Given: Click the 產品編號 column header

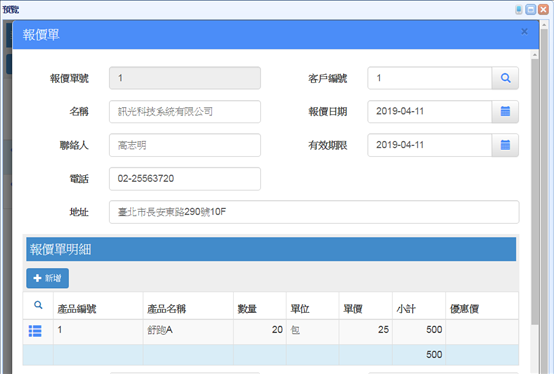Looking at the screenshot, I should pos(98,306).
